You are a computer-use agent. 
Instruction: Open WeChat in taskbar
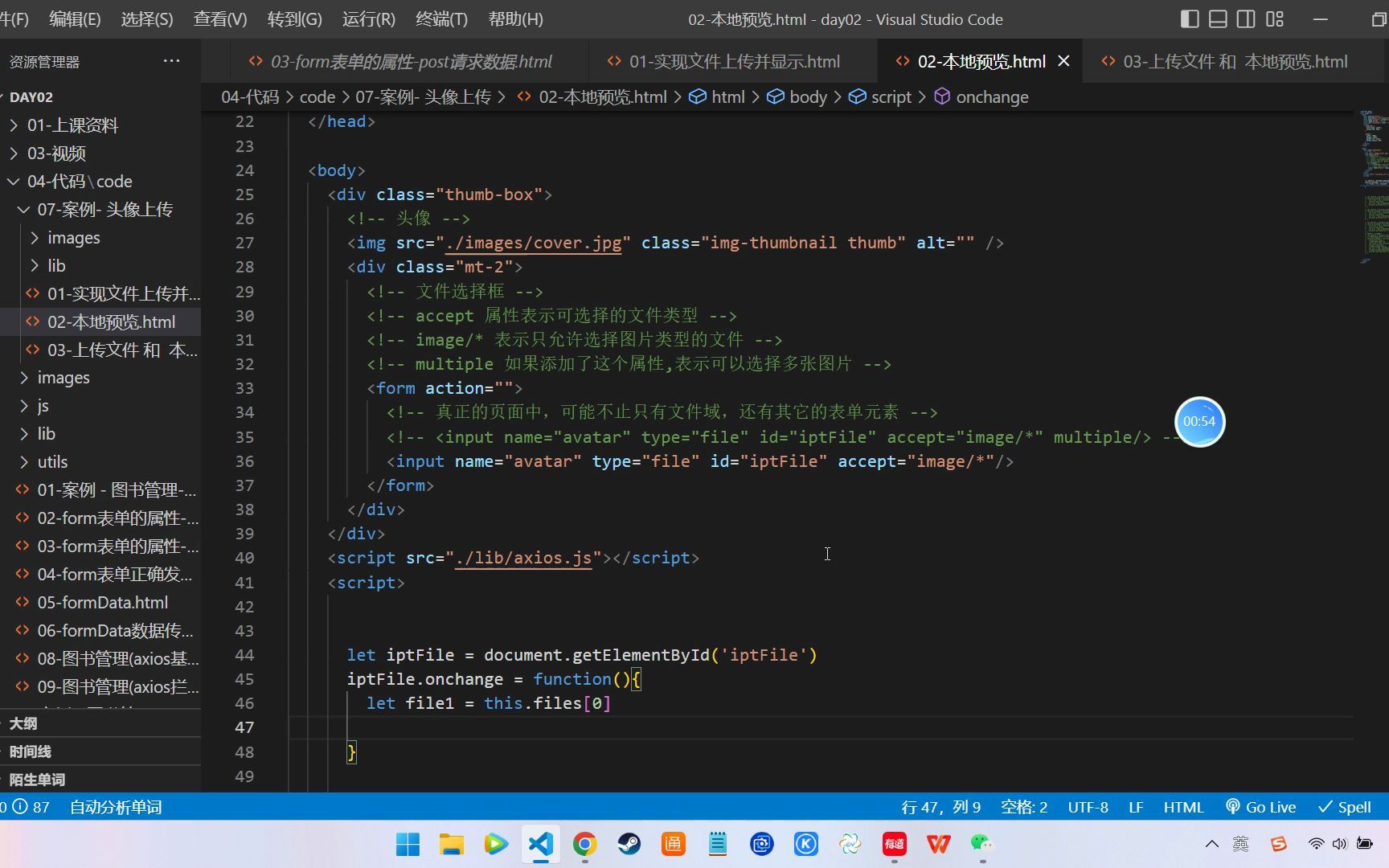pos(982,844)
